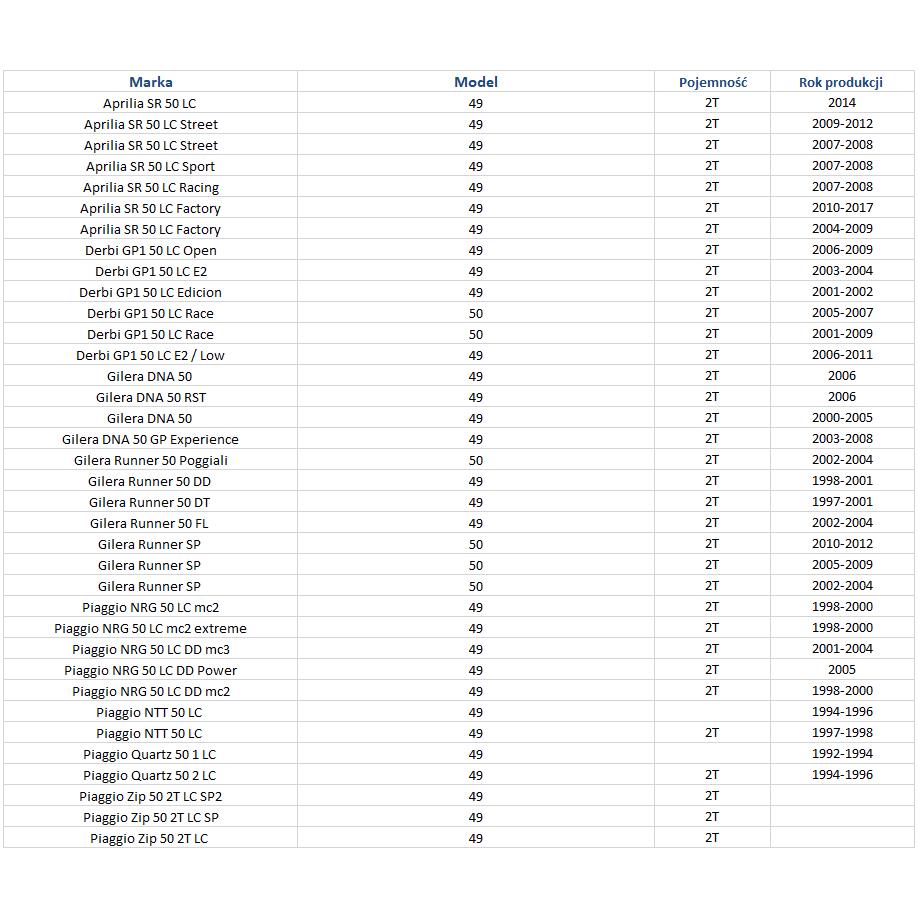Click the Derbi GP1 50 LC Open cell

[x=150, y=250]
